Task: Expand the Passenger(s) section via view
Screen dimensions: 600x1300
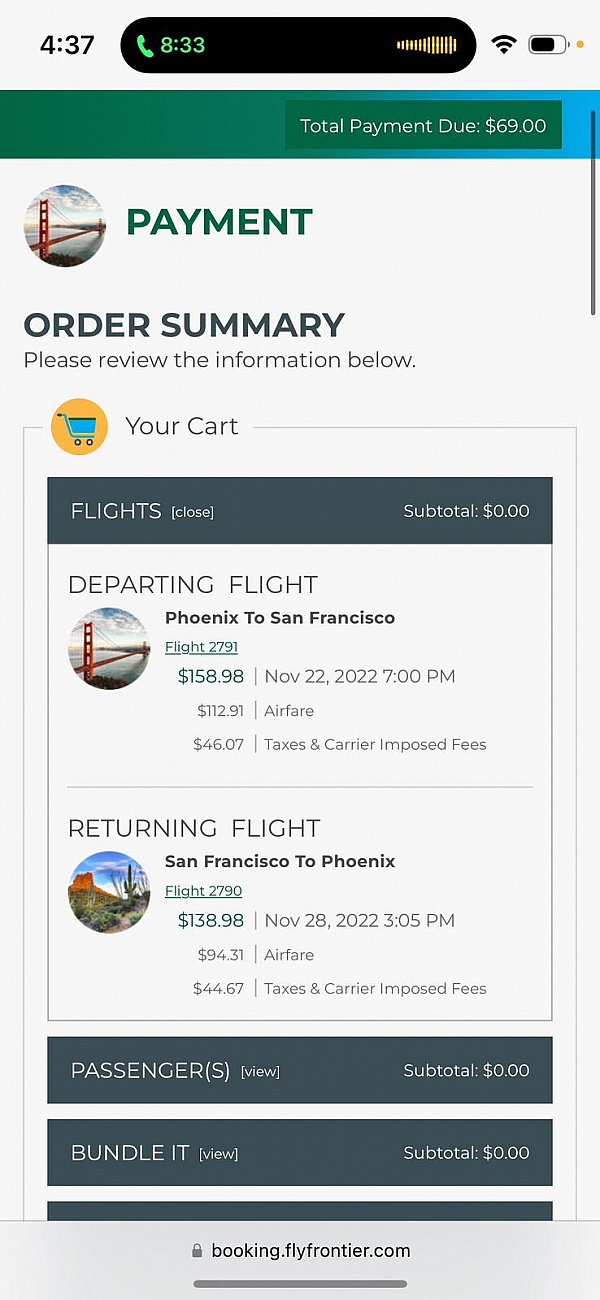Action: coord(260,1071)
